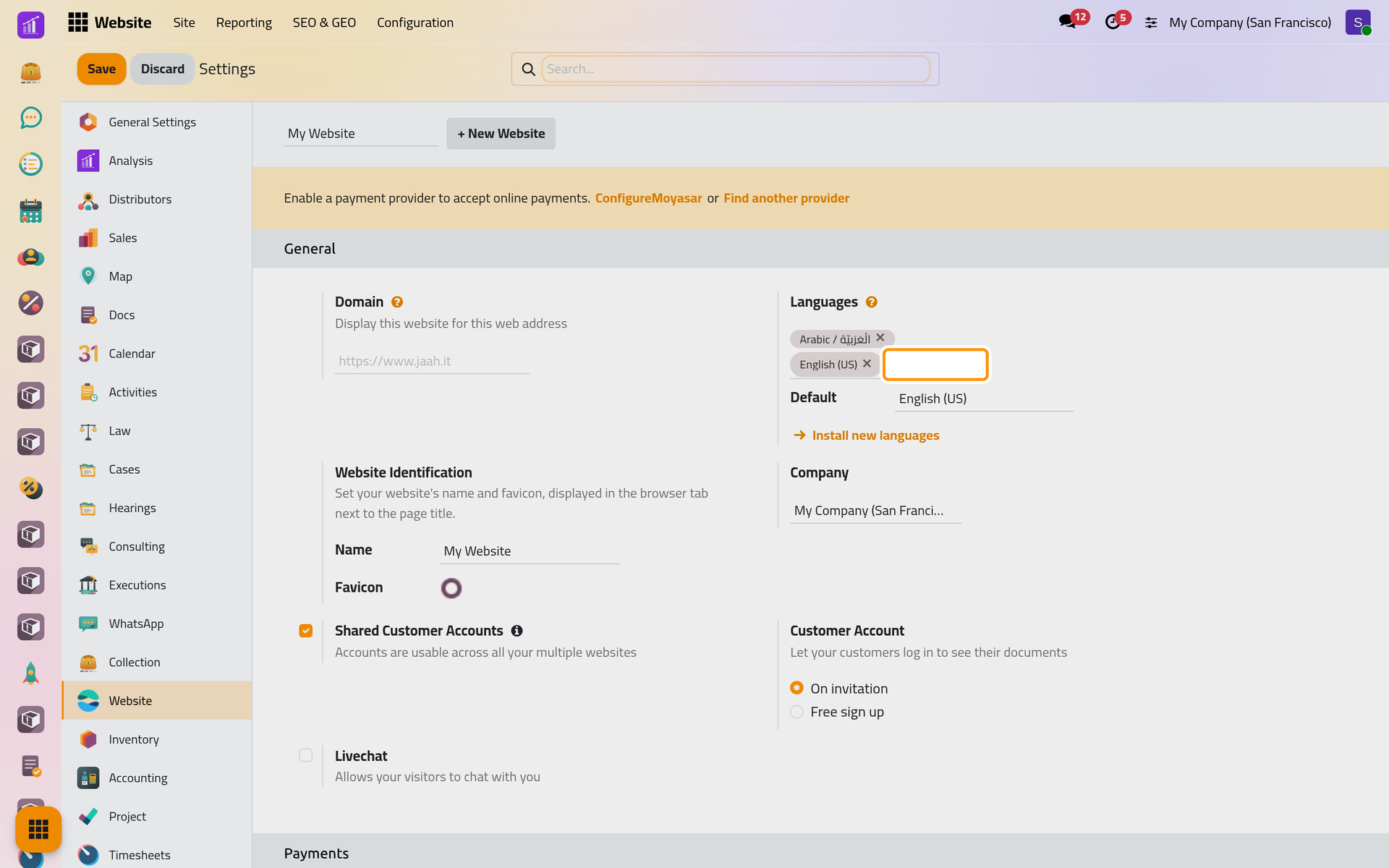1389x868 pixels.
Task: Click the website Name input field
Action: coord(530,551)
